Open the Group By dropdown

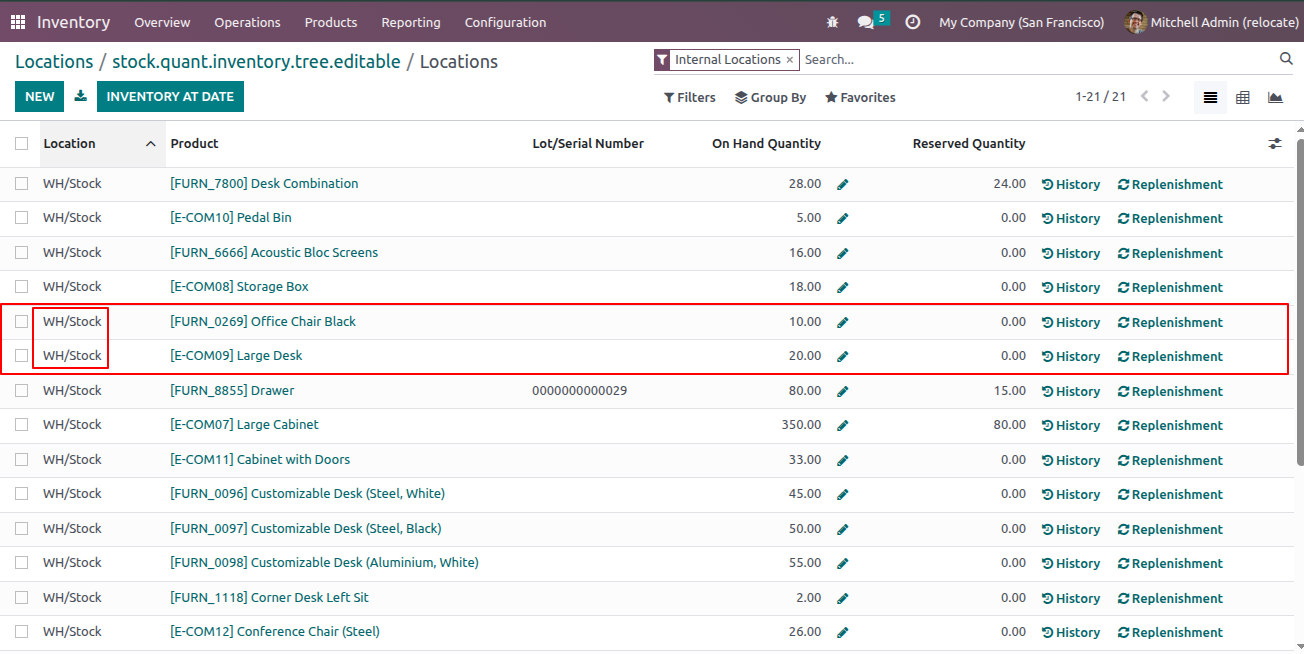click(x=770, y=97)
